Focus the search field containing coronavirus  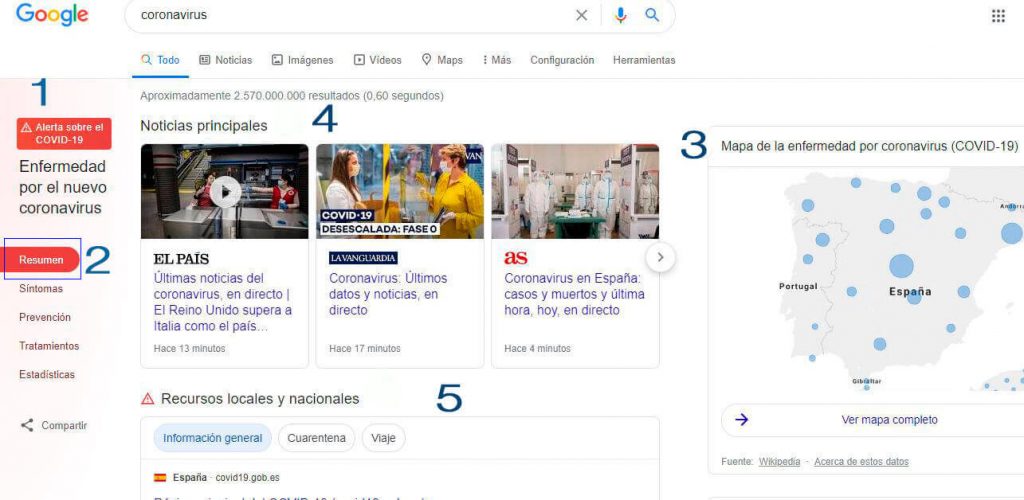(353, 15)
